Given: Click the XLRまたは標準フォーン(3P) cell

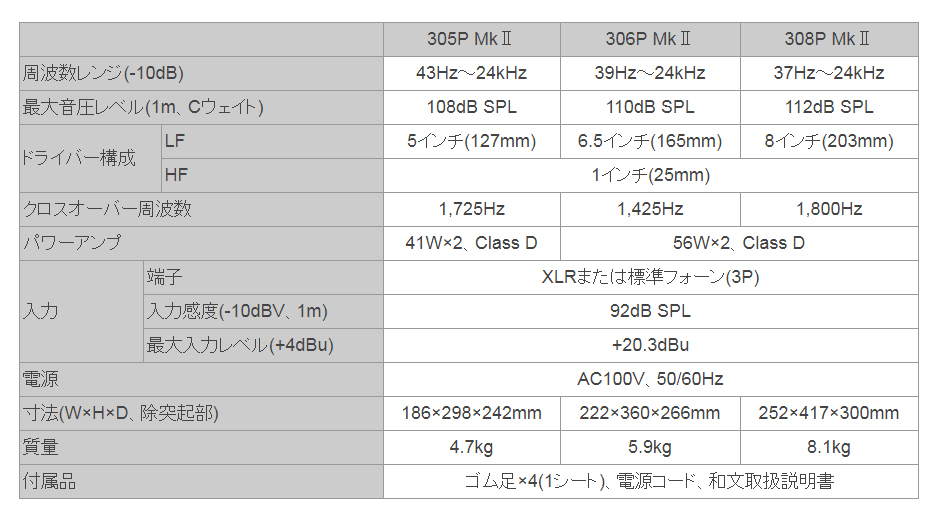Looking at the screenshot, I should tap(651, 277).
